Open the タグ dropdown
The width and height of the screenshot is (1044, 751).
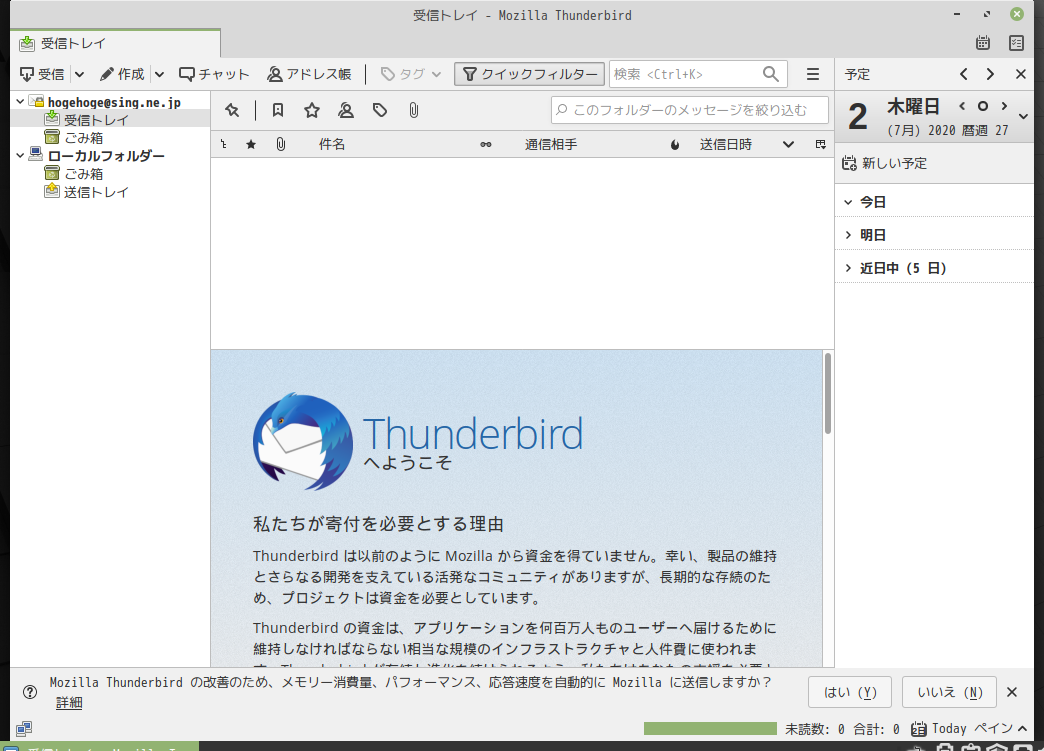pyautogui.click(x=410, y=74)
